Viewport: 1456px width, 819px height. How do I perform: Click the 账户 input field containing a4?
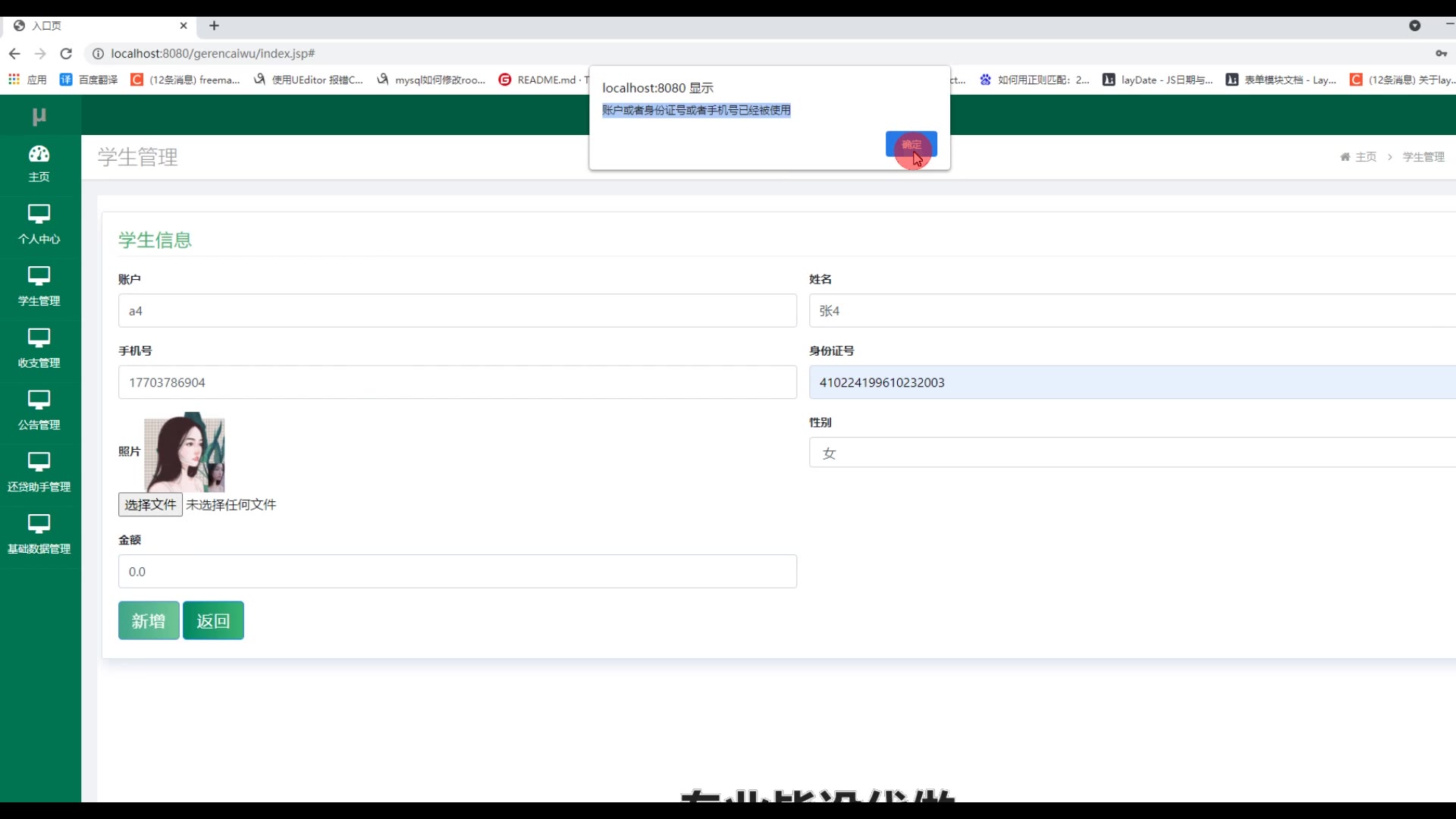(457, 311)
